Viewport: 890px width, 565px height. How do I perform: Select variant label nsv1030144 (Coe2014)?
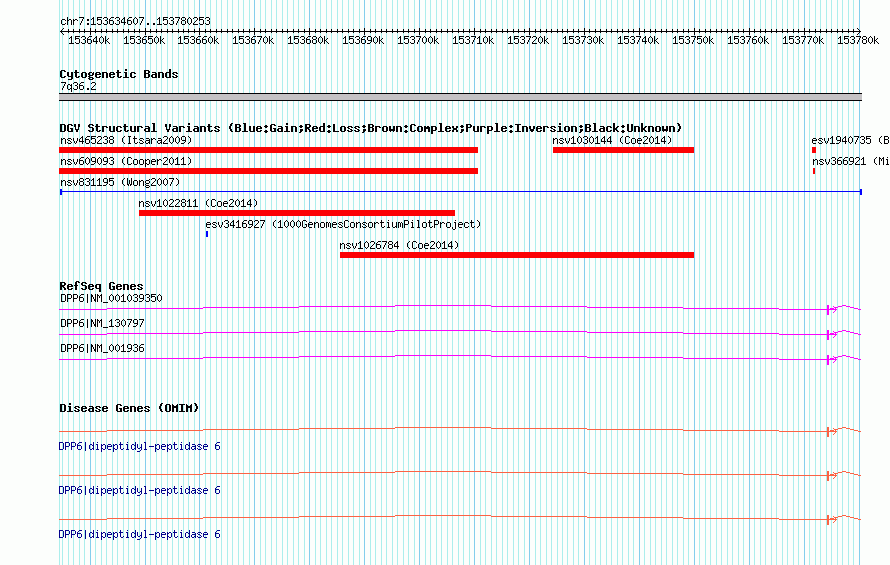pos(612,140)
